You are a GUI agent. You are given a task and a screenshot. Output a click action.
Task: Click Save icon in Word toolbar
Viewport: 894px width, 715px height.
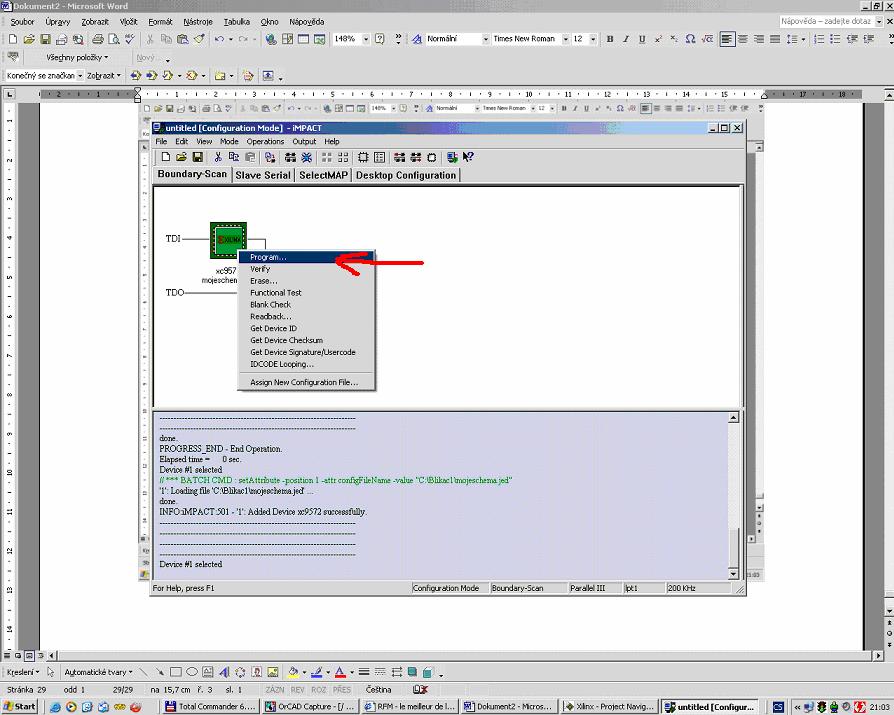click(x=45, y=39)
